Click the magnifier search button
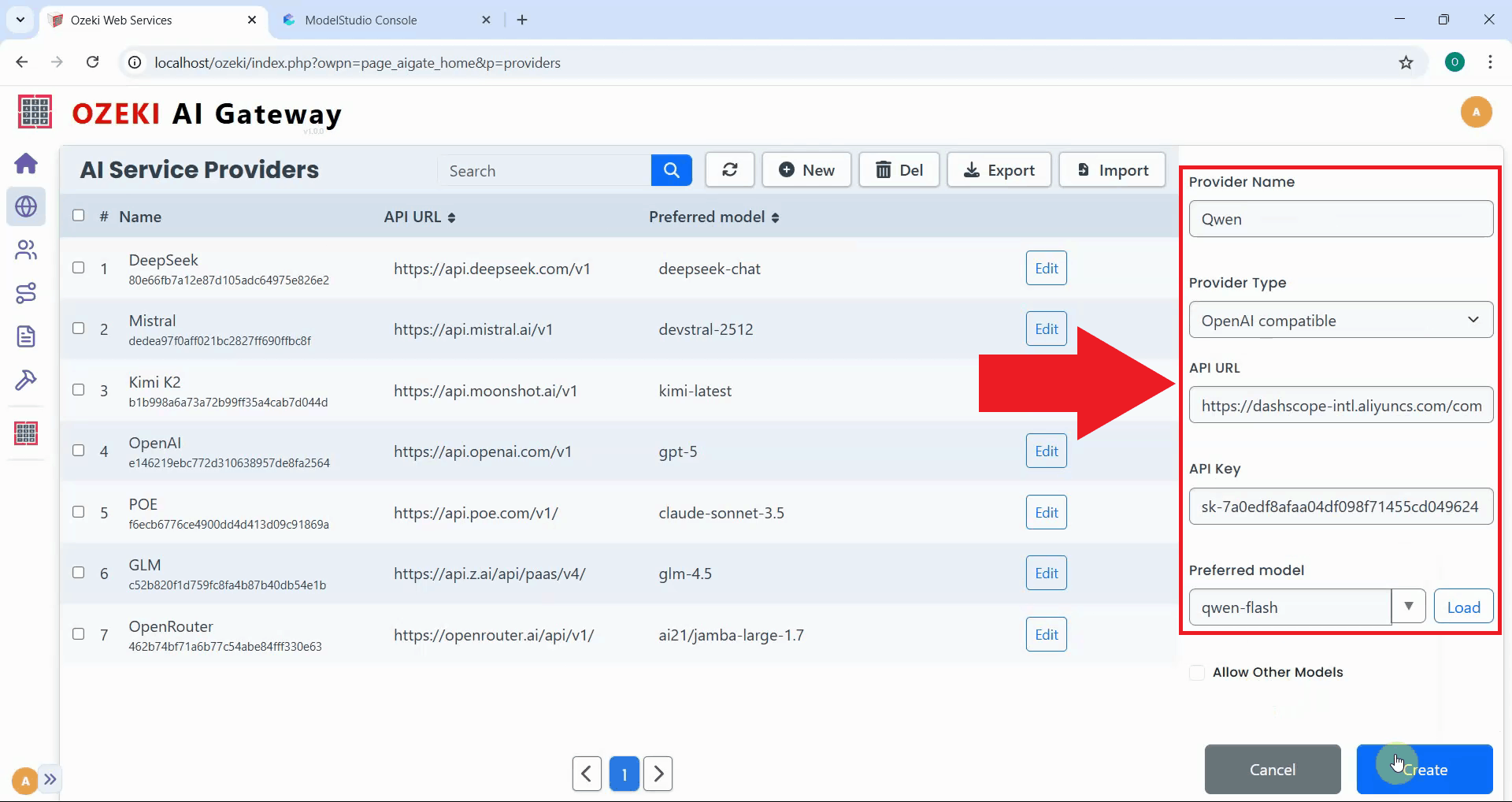This screenshot has width=1512, height=802. (671, 170)
